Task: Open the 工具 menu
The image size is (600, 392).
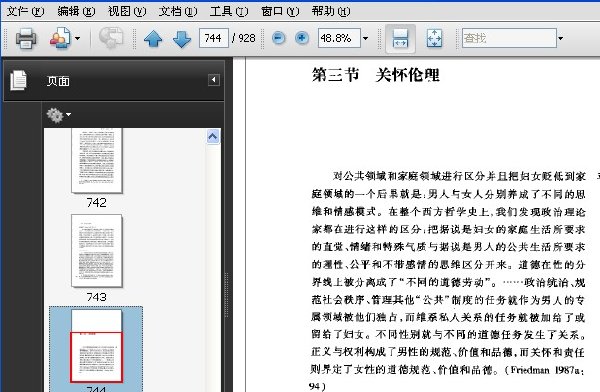Action: click(x=229, y=11)
